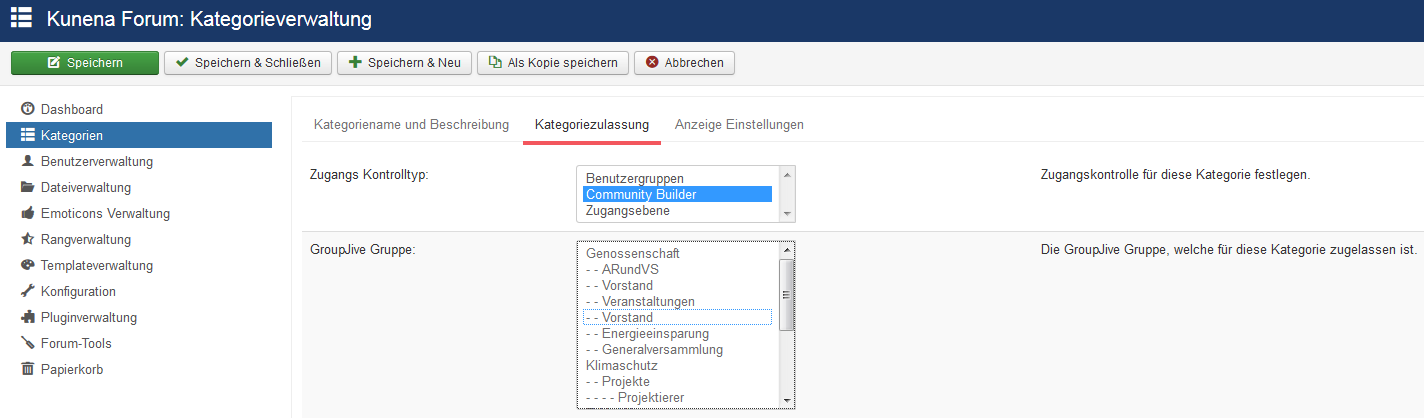Click the green Speichern button
The height and width of the screenshot is (418, 1424).
coord(85,63)
